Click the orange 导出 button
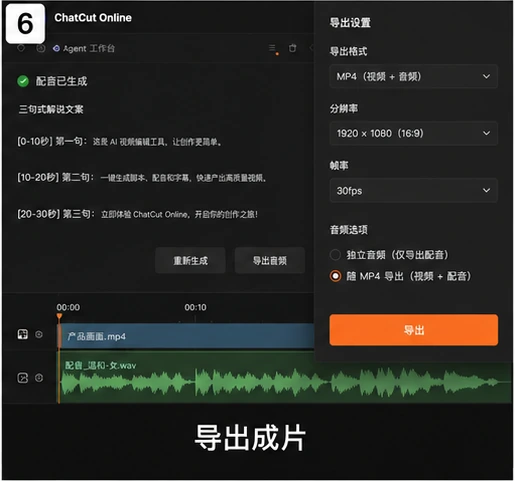The width and height of the screenshot is (515, 481). click(414, 330)
